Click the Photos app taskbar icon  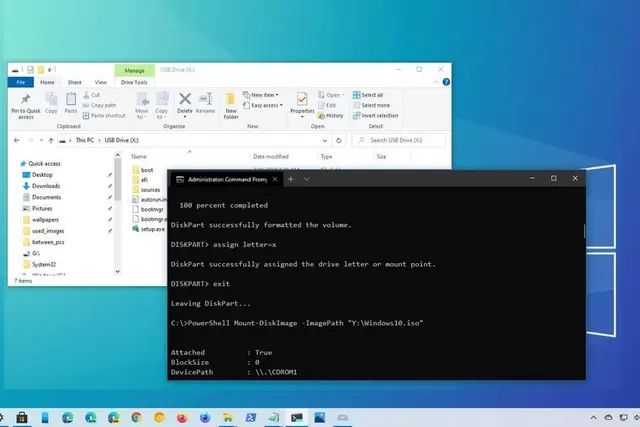(x=320, y=417)
